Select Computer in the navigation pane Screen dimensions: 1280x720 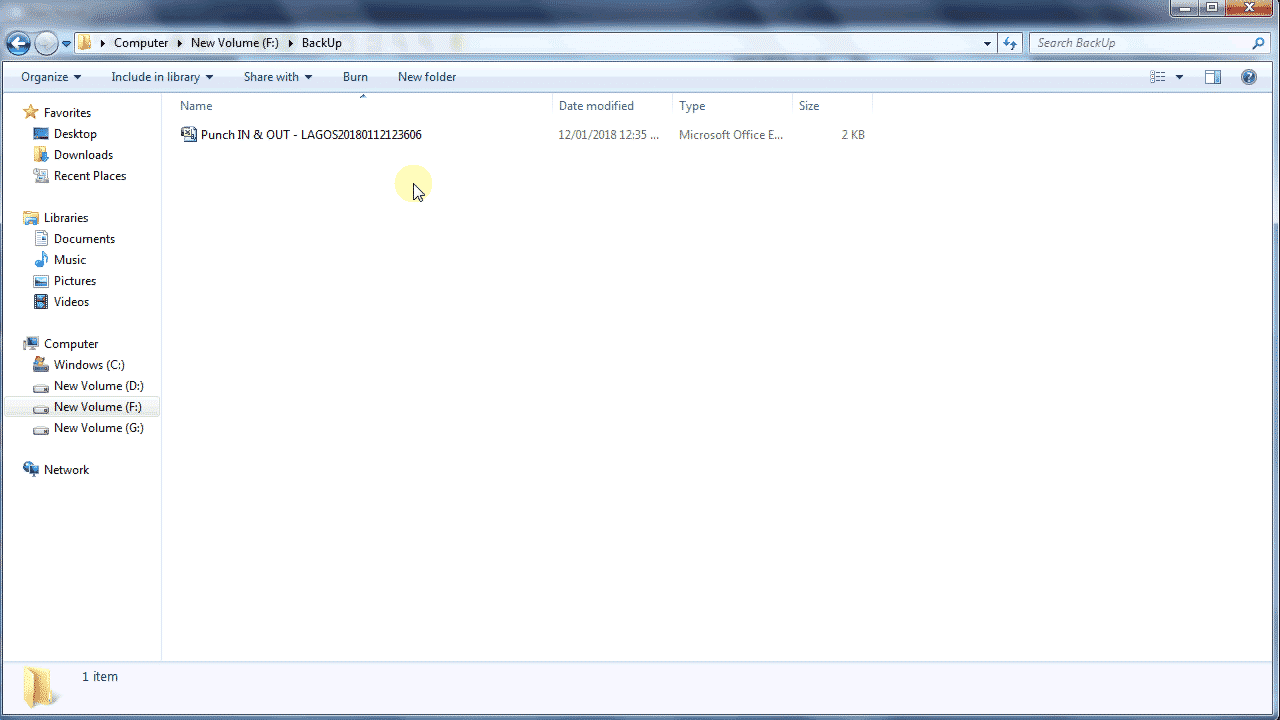tap(71, 344)
